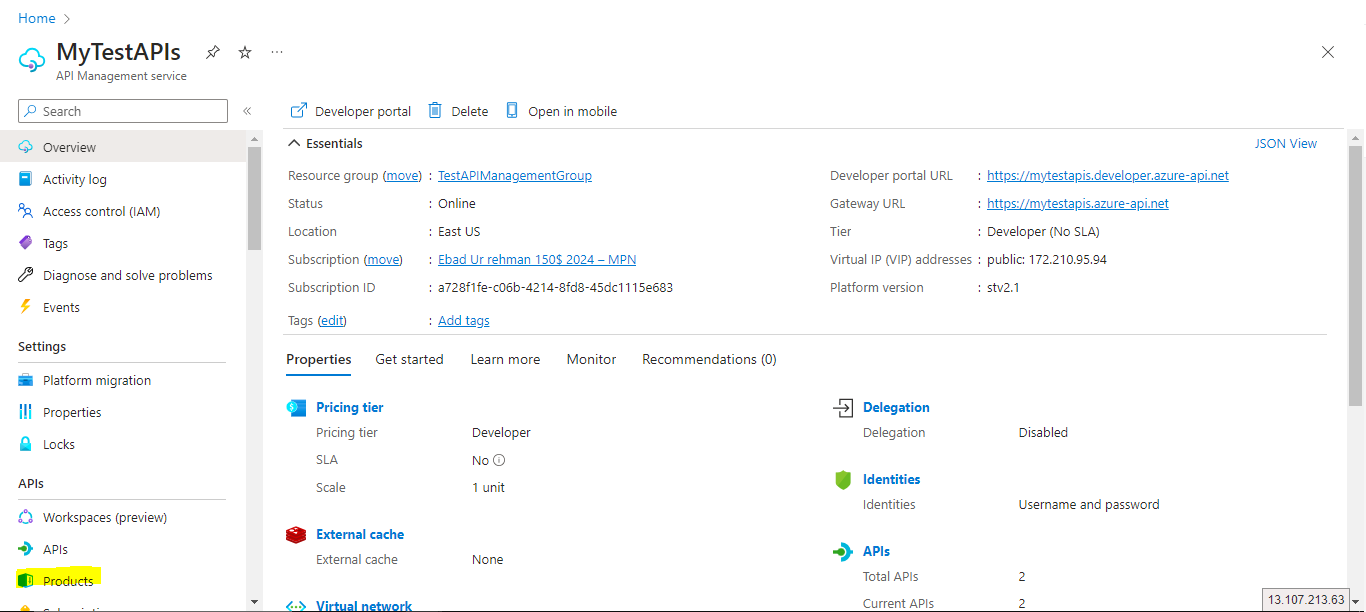Open Pricing tier heading link

tap(349, 407)
